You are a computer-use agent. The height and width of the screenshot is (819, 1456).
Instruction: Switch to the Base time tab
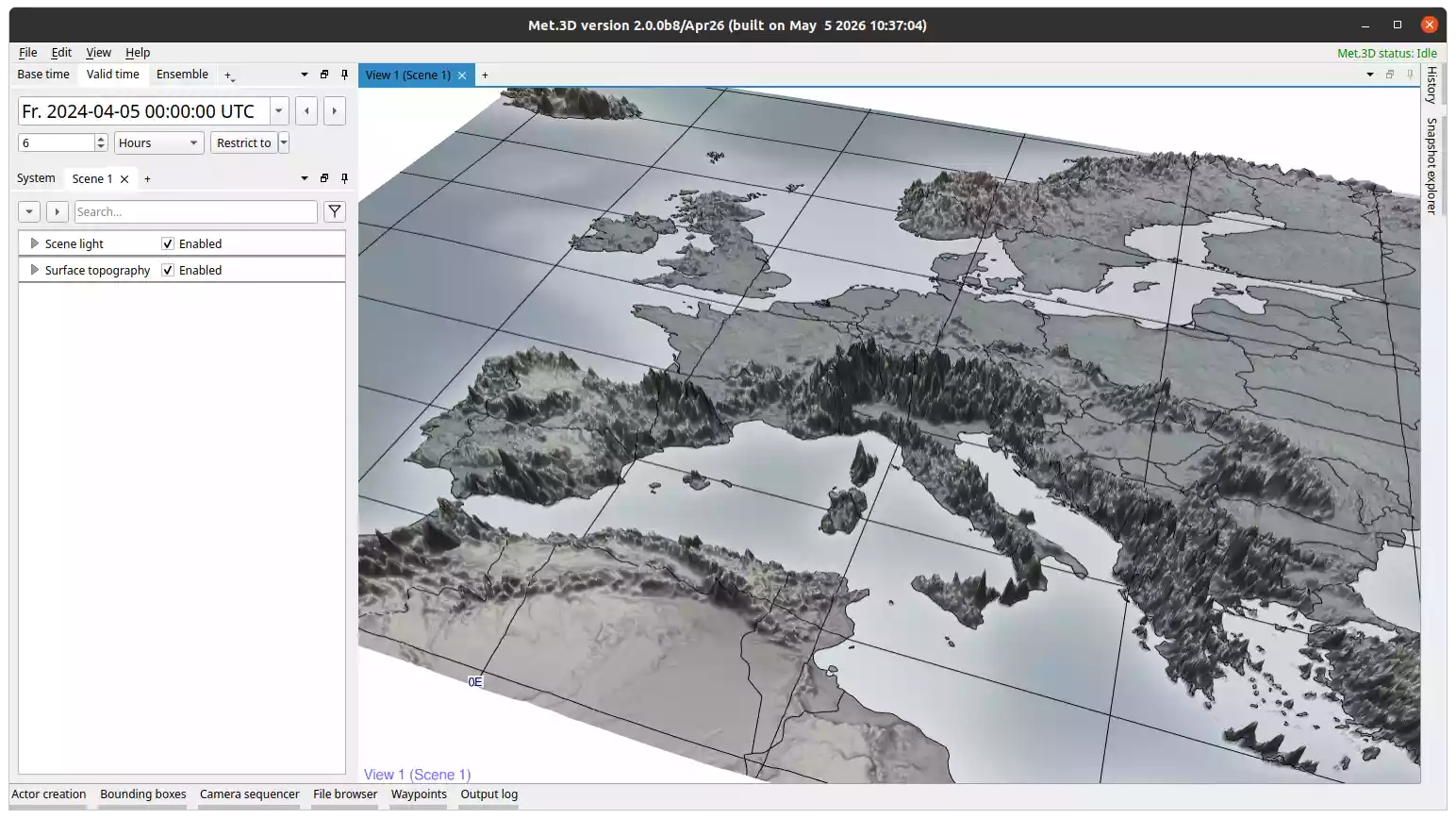(43, 75)
